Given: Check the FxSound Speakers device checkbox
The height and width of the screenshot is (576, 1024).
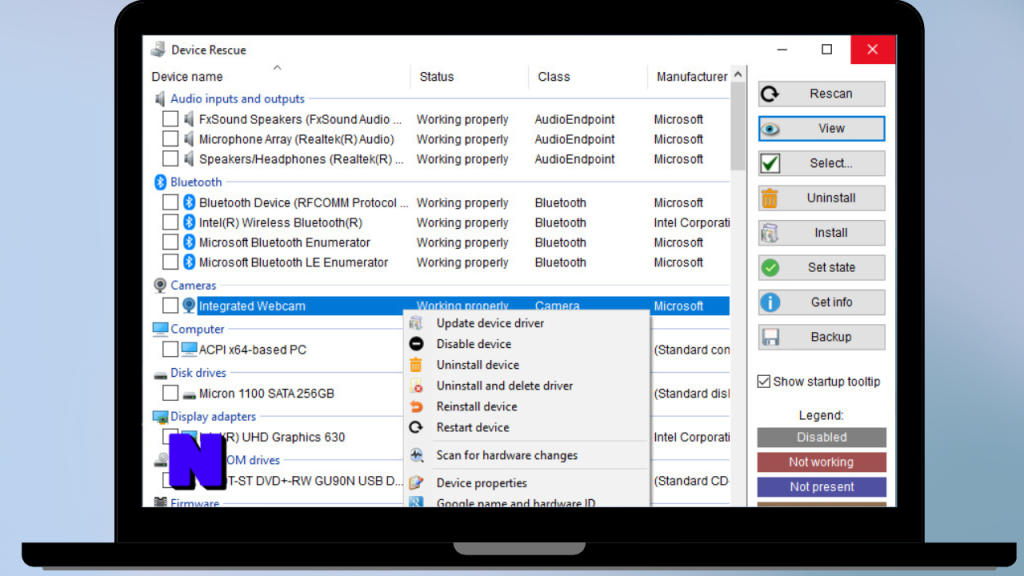Looking at the screenshot, I should [x=170, y=119].
